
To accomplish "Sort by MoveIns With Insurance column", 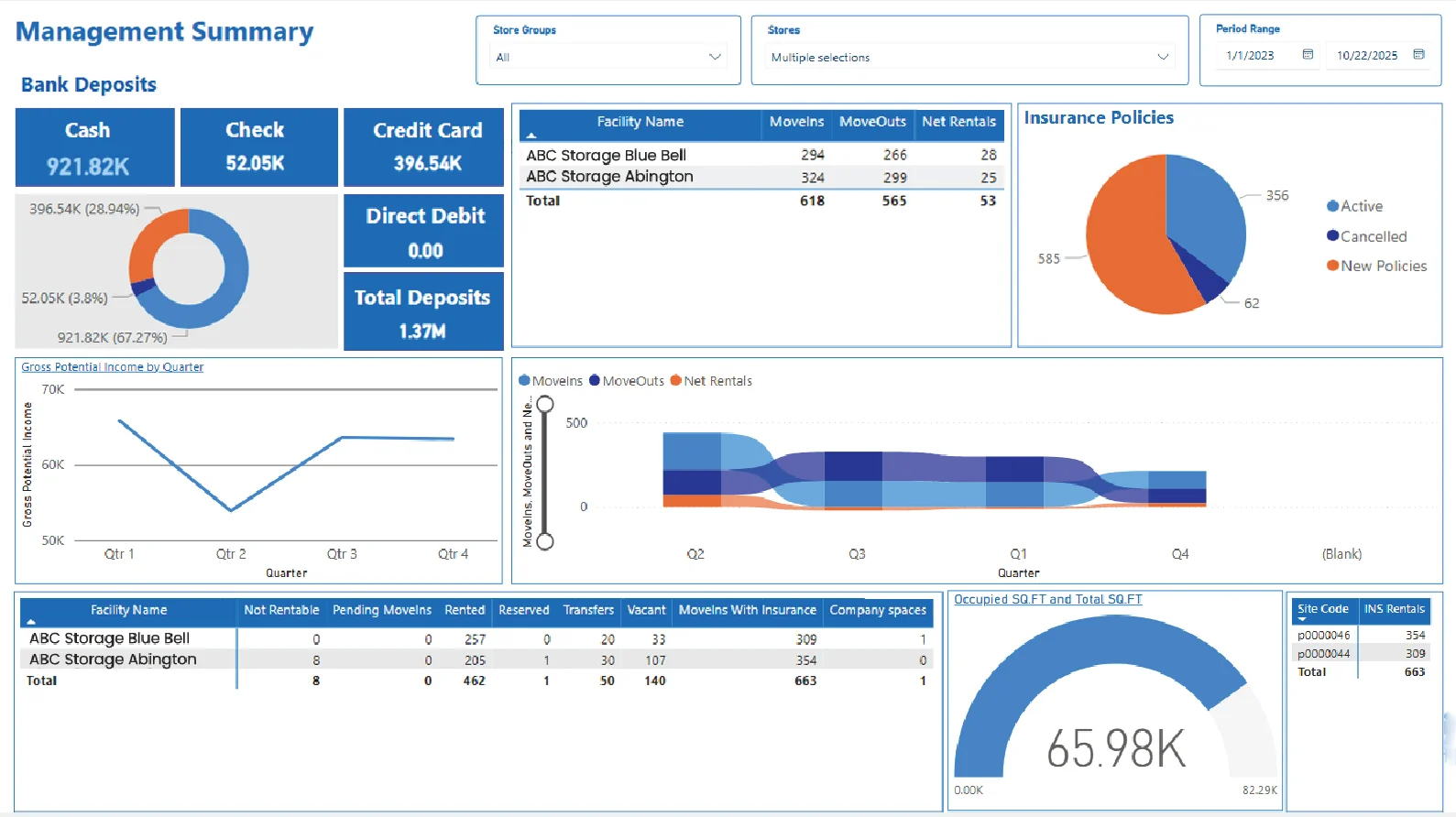I will tap(747, 610).
